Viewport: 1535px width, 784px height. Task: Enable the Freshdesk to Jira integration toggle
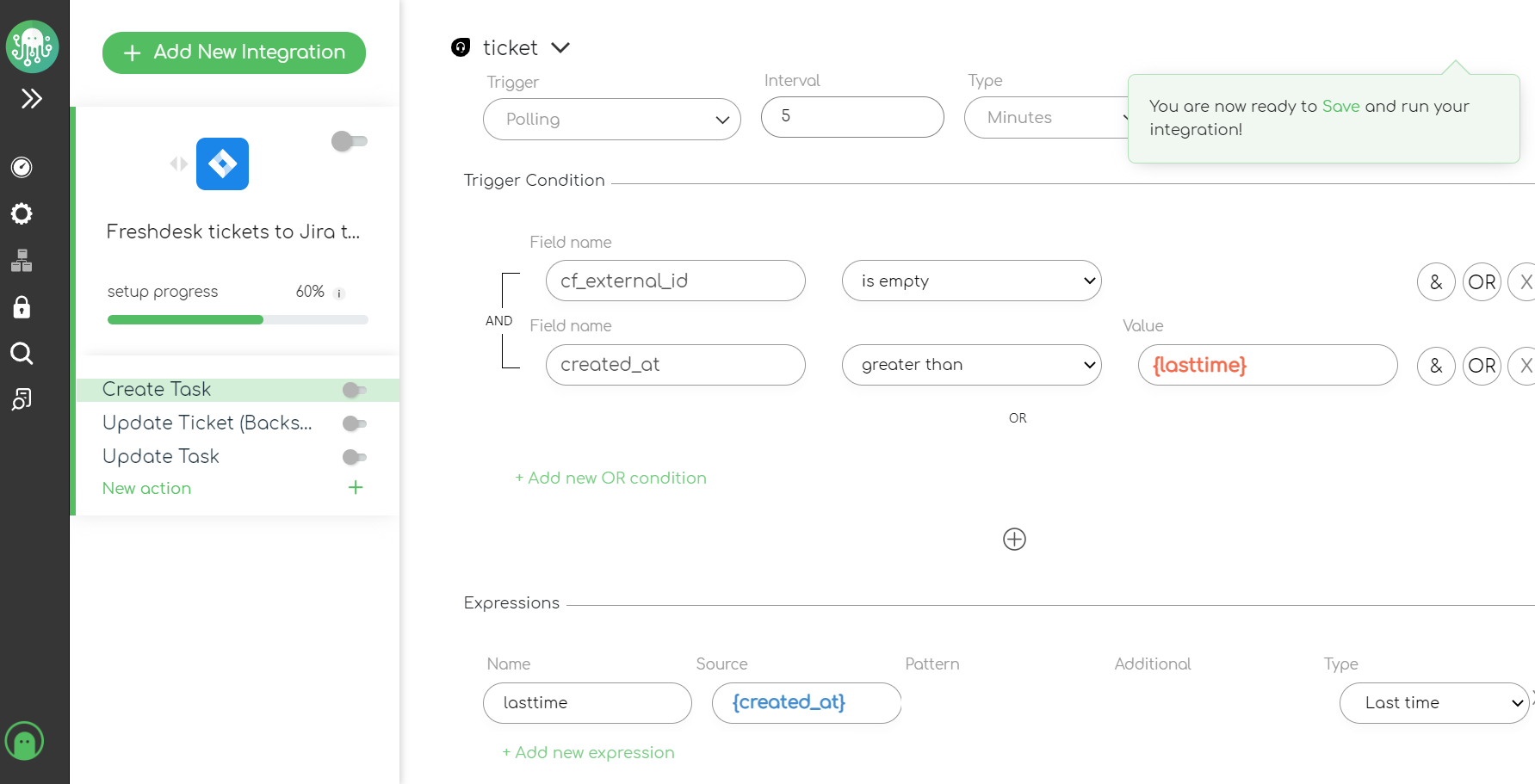tap(349, 141)
